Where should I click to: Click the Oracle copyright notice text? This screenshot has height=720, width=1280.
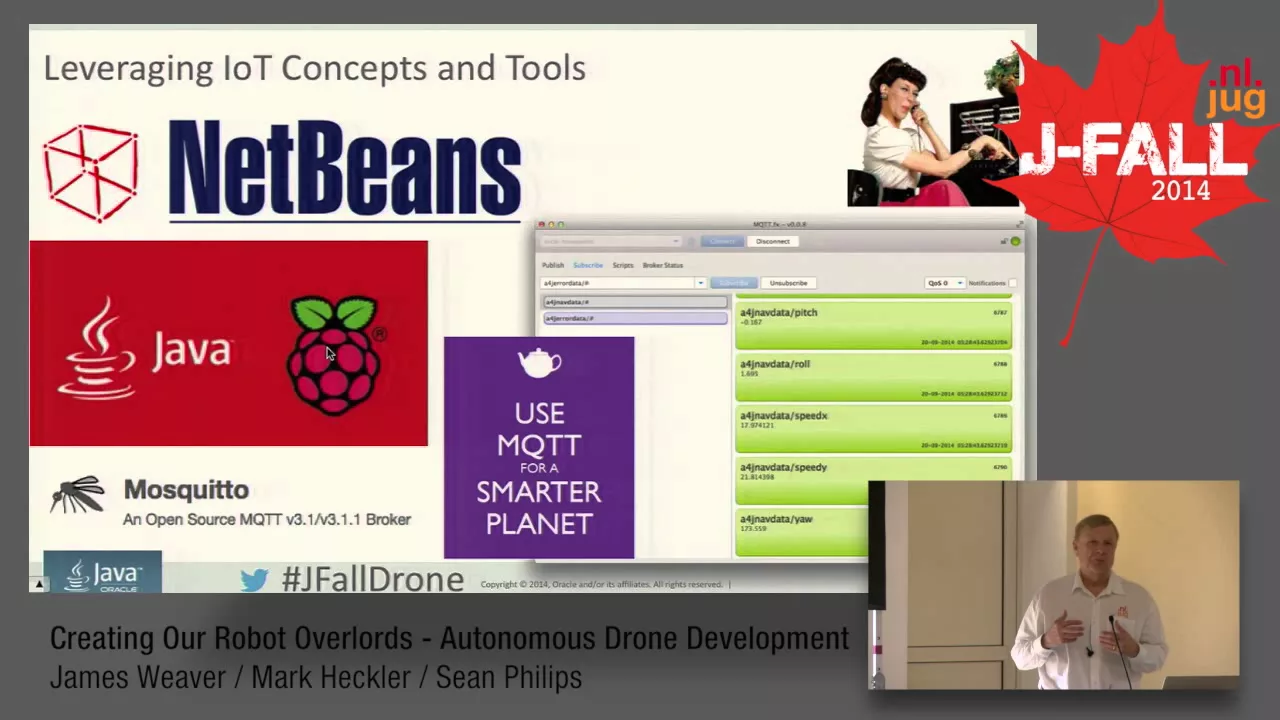click(x=601, y=584)
